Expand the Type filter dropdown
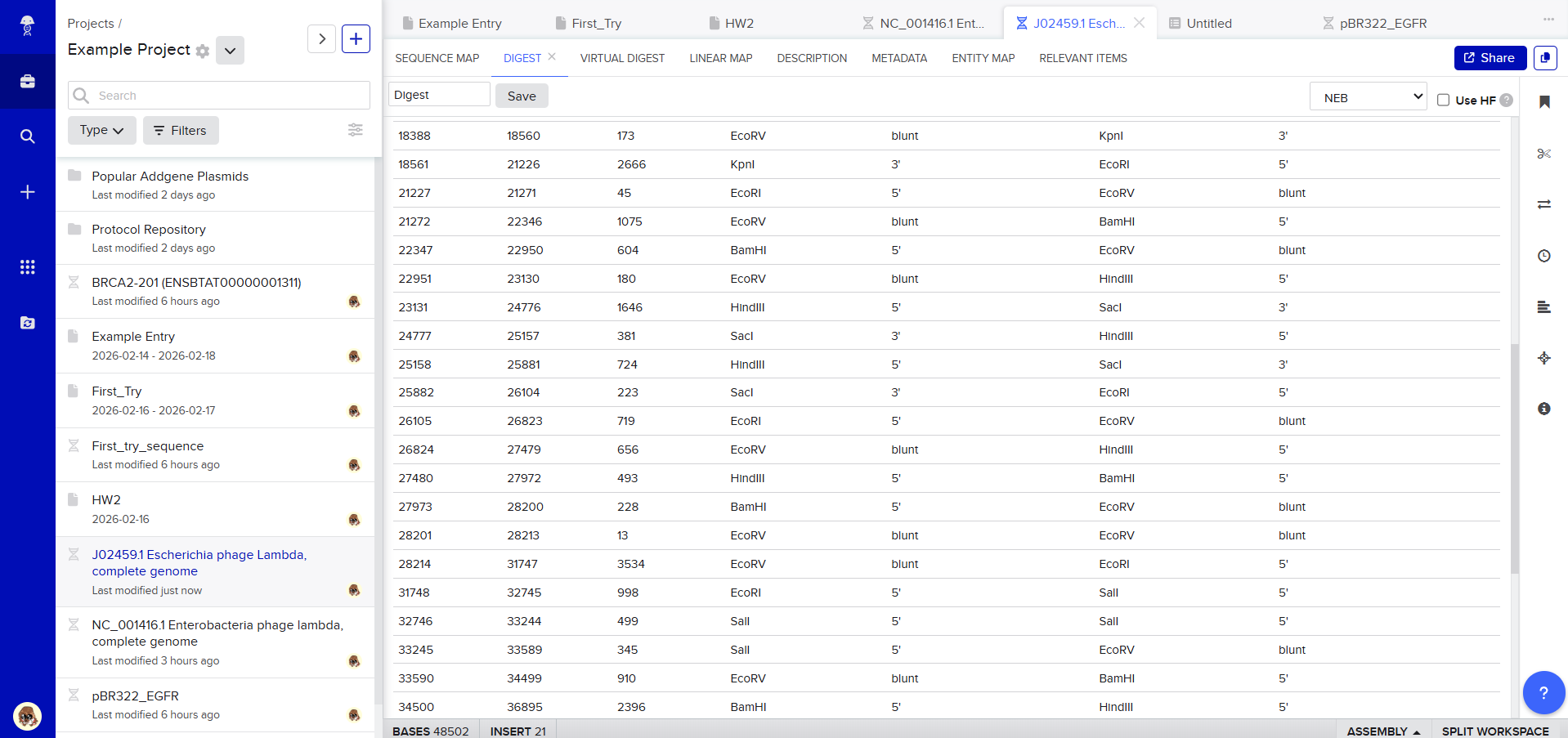Screen dimensions: 1568x738 pos(101,131)
